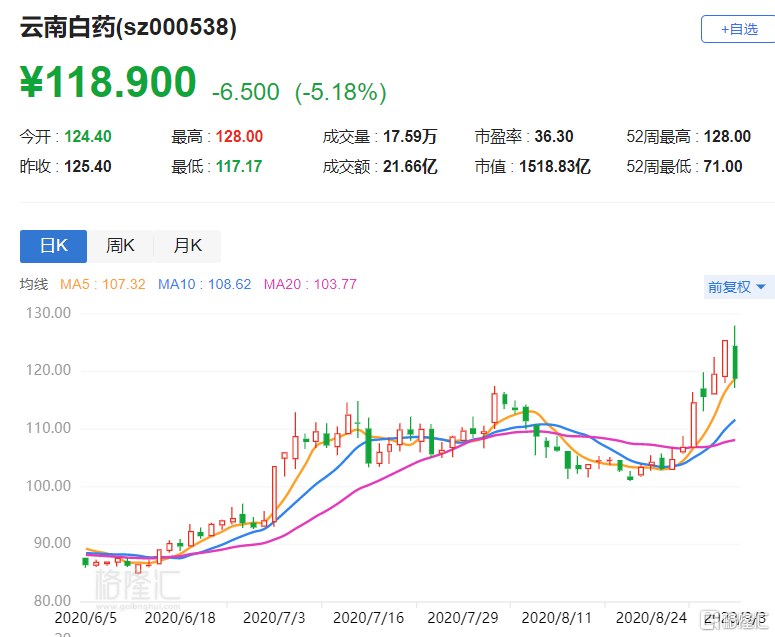Screen dimensions: 775x637
Task: Click the 最高 value 128.00
Action: click(239, 136)
